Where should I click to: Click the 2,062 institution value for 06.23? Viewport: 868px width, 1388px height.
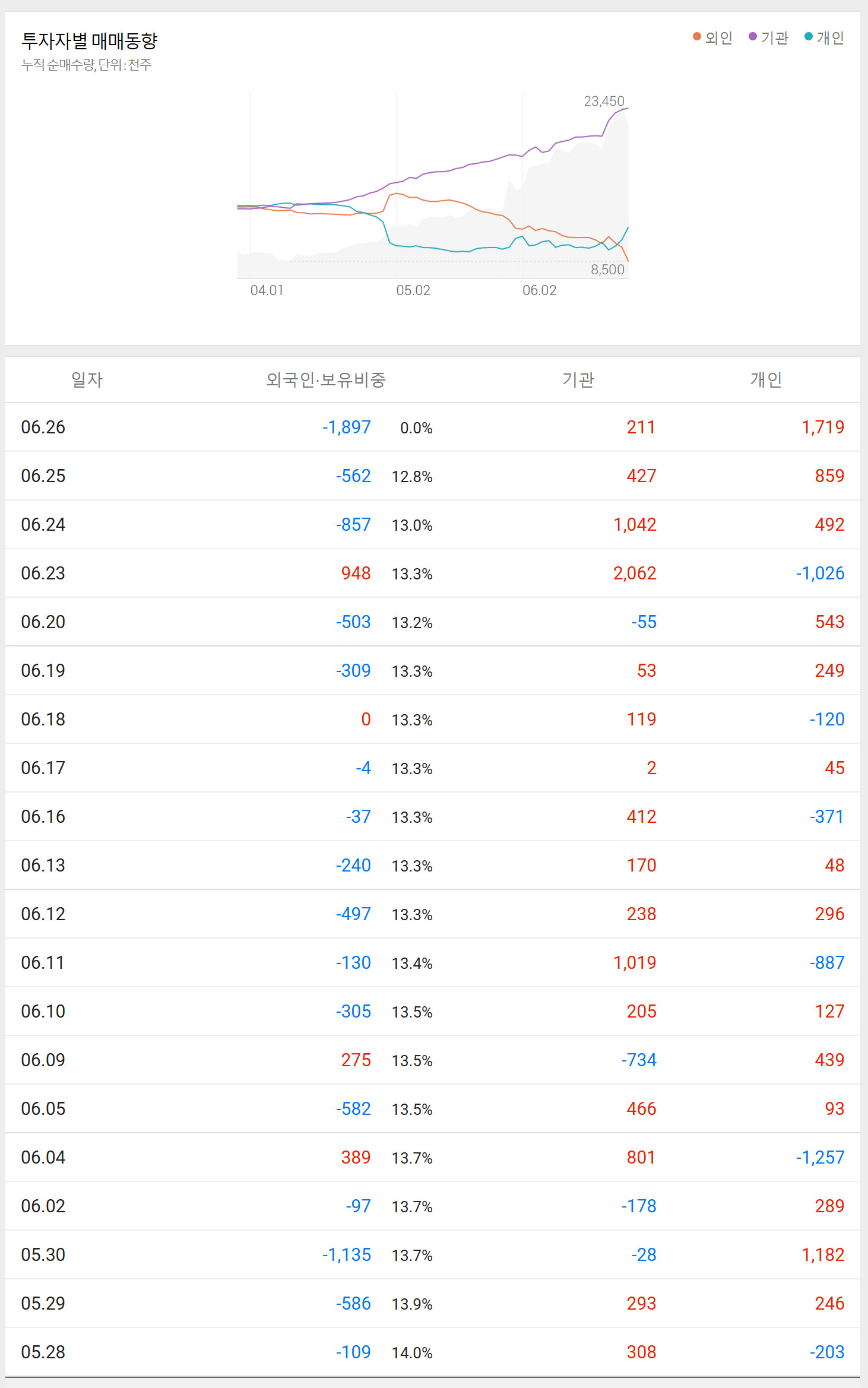pos(635,573)
